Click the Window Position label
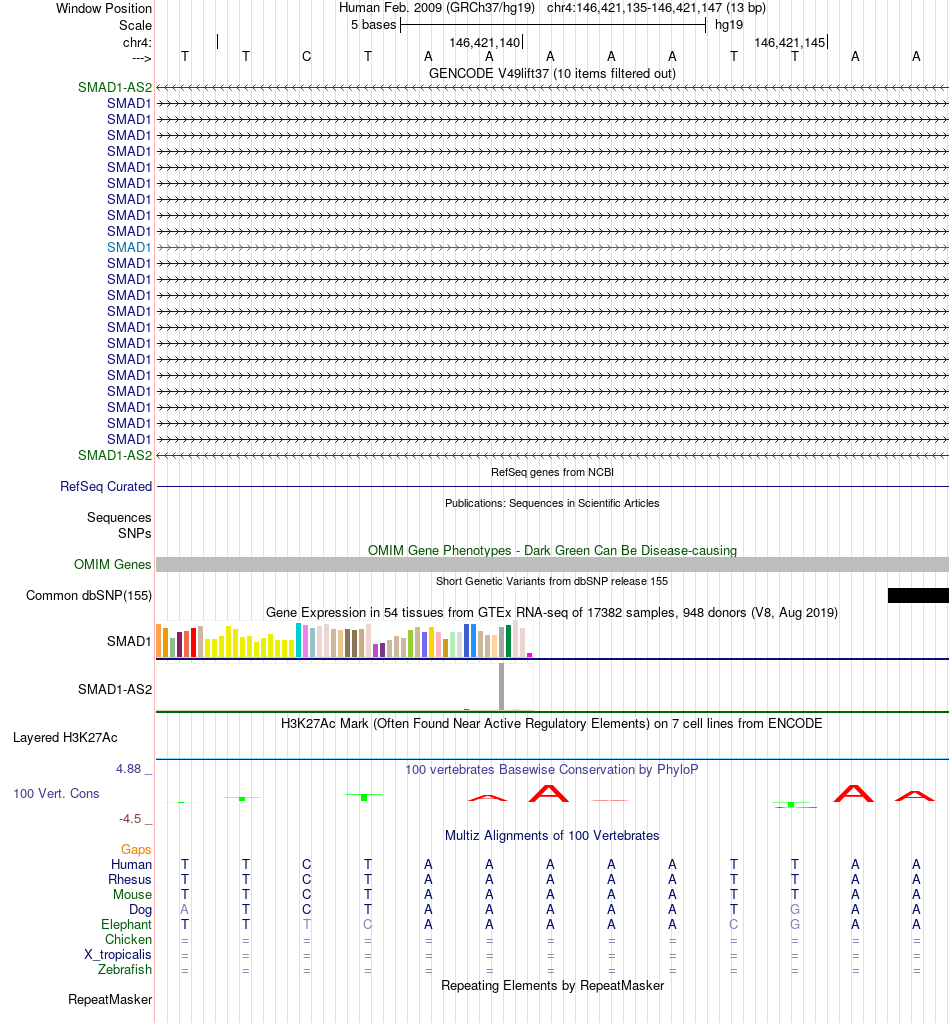The image size is (950, 1023). 104,8
